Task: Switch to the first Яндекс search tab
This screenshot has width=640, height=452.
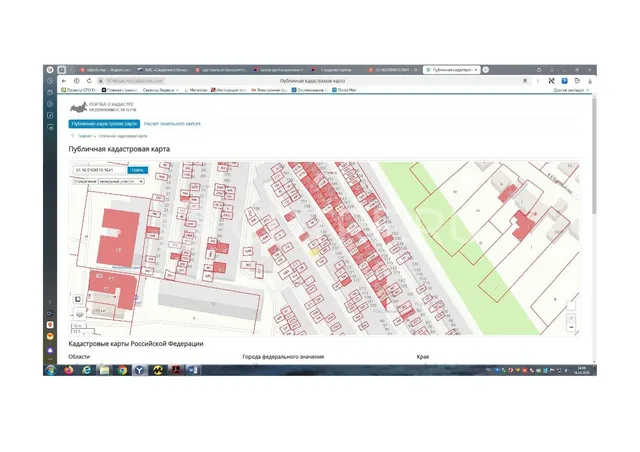Action: 104,70
